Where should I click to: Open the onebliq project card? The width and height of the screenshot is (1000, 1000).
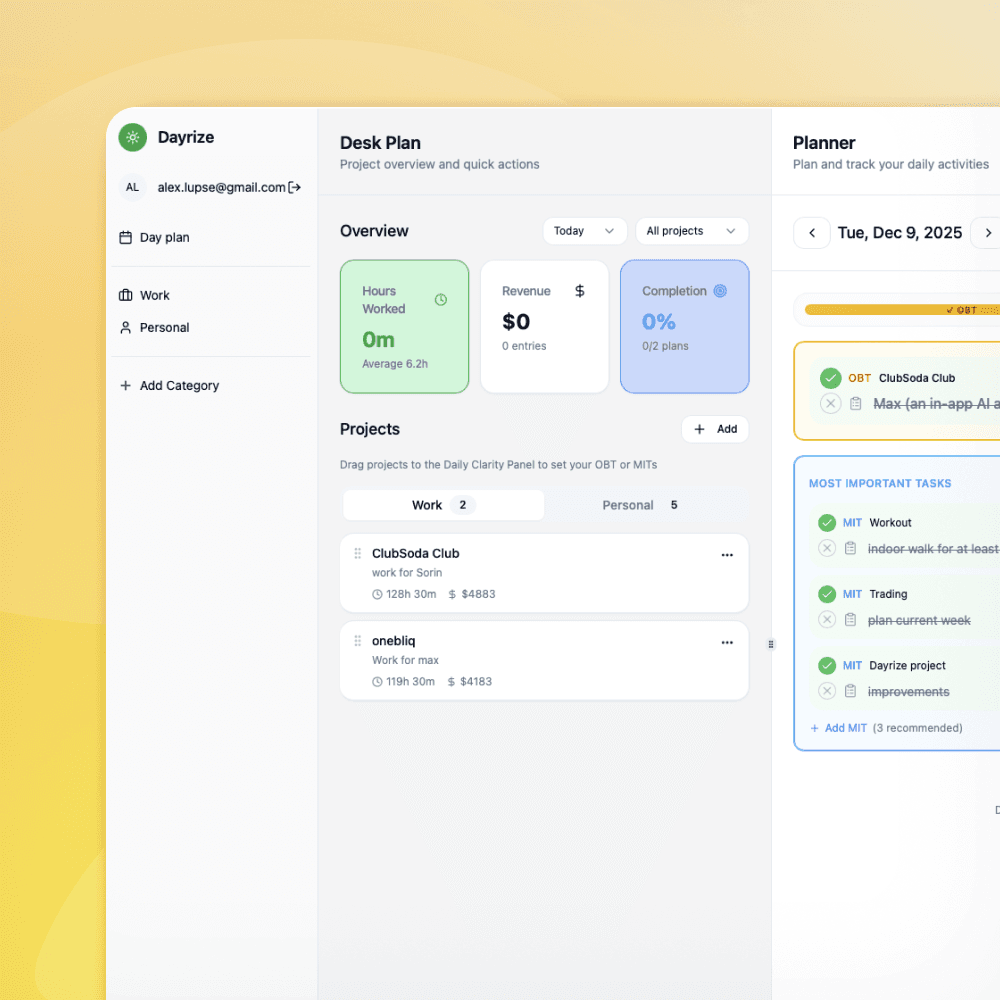544,661
